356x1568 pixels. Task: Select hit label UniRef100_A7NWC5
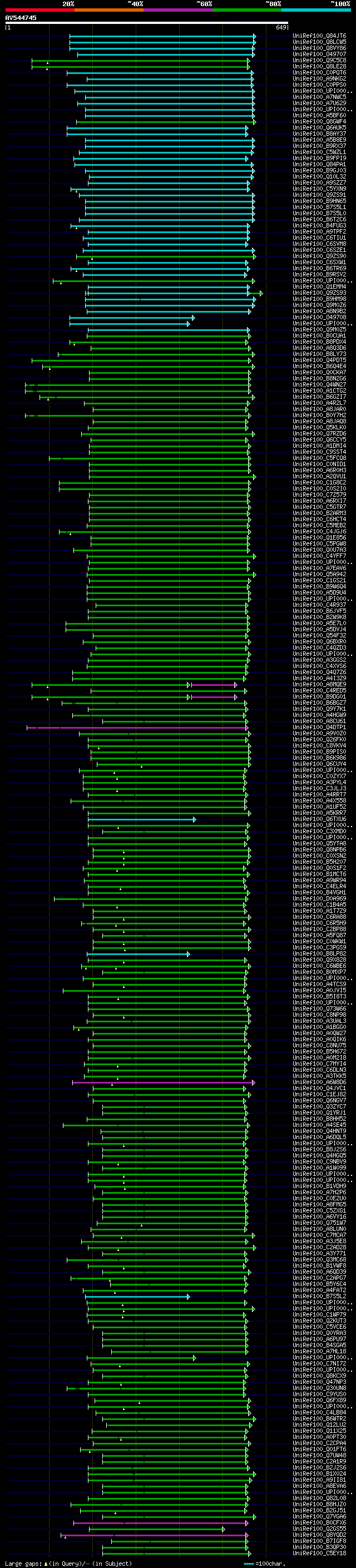coord(319,97)
